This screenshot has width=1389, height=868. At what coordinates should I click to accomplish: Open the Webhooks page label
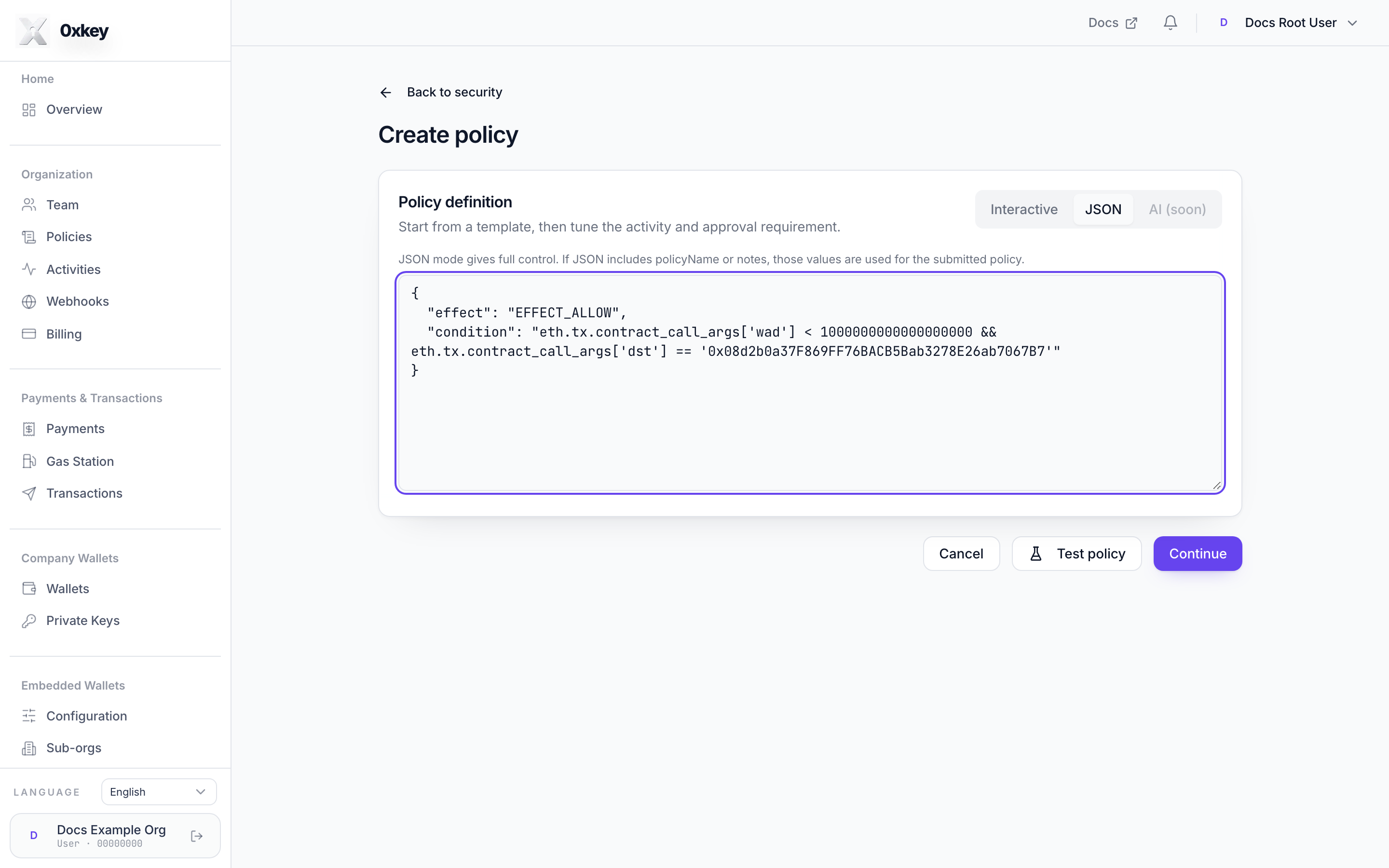(78, 301)
